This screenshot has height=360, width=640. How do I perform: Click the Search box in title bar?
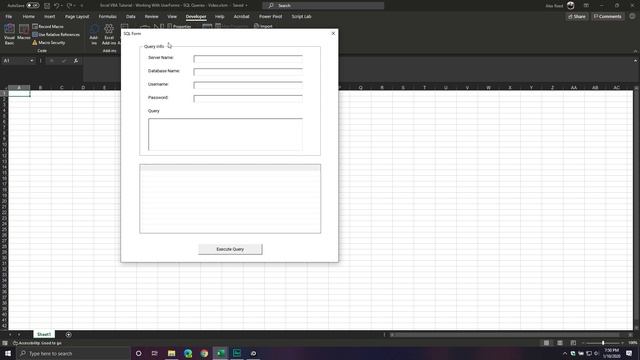point(323,5)
